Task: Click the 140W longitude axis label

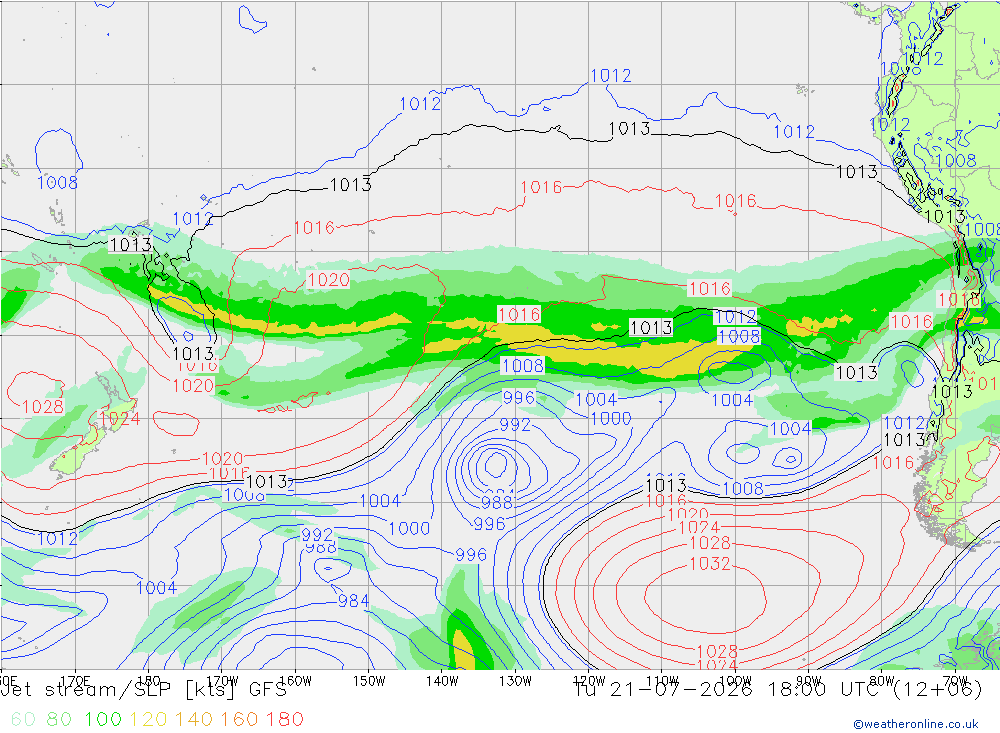Action: pos(442,681)
